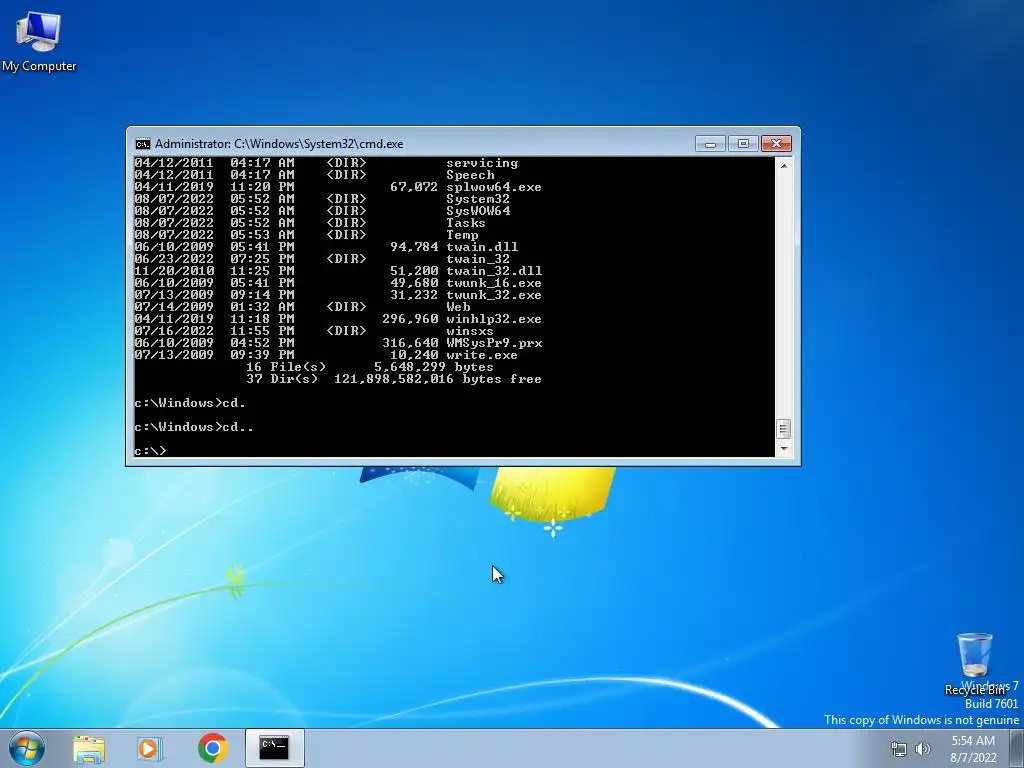Click the splwow64.exe file name
1024x768 pixels.
click(x=494, y=187)
